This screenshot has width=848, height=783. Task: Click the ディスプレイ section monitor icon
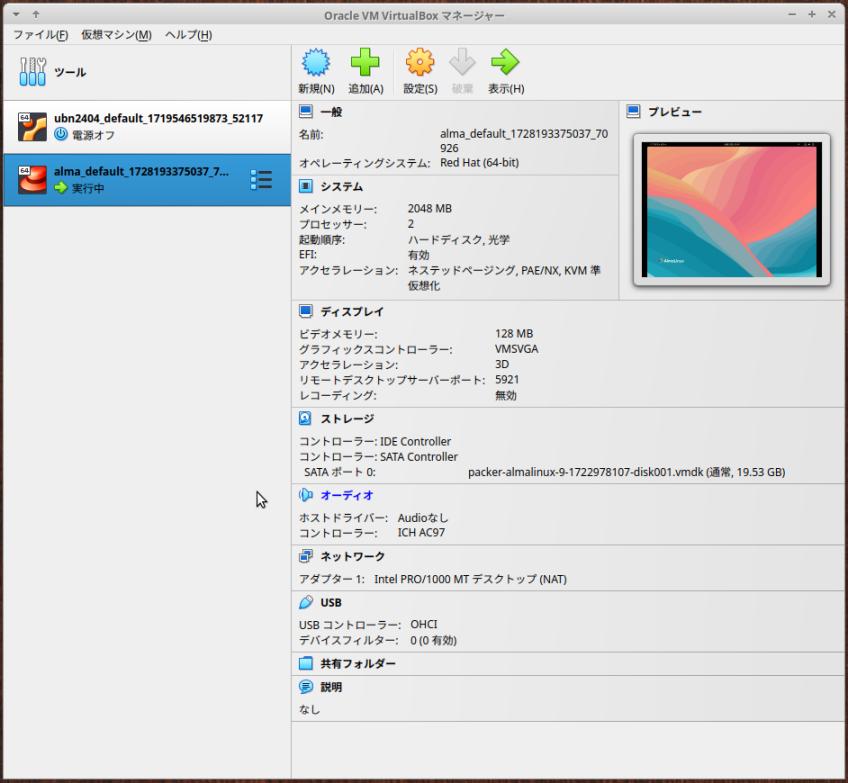pyautogui.click(x=306, y=311)
